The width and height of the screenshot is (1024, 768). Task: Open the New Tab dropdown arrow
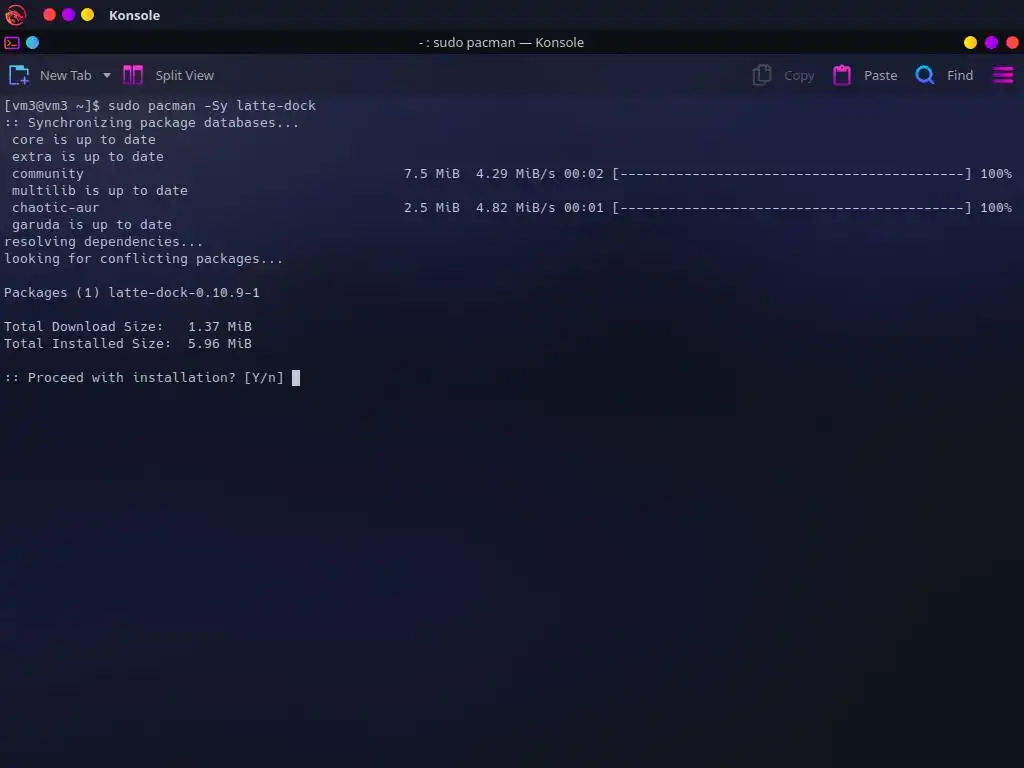click(x=106, y=76)
